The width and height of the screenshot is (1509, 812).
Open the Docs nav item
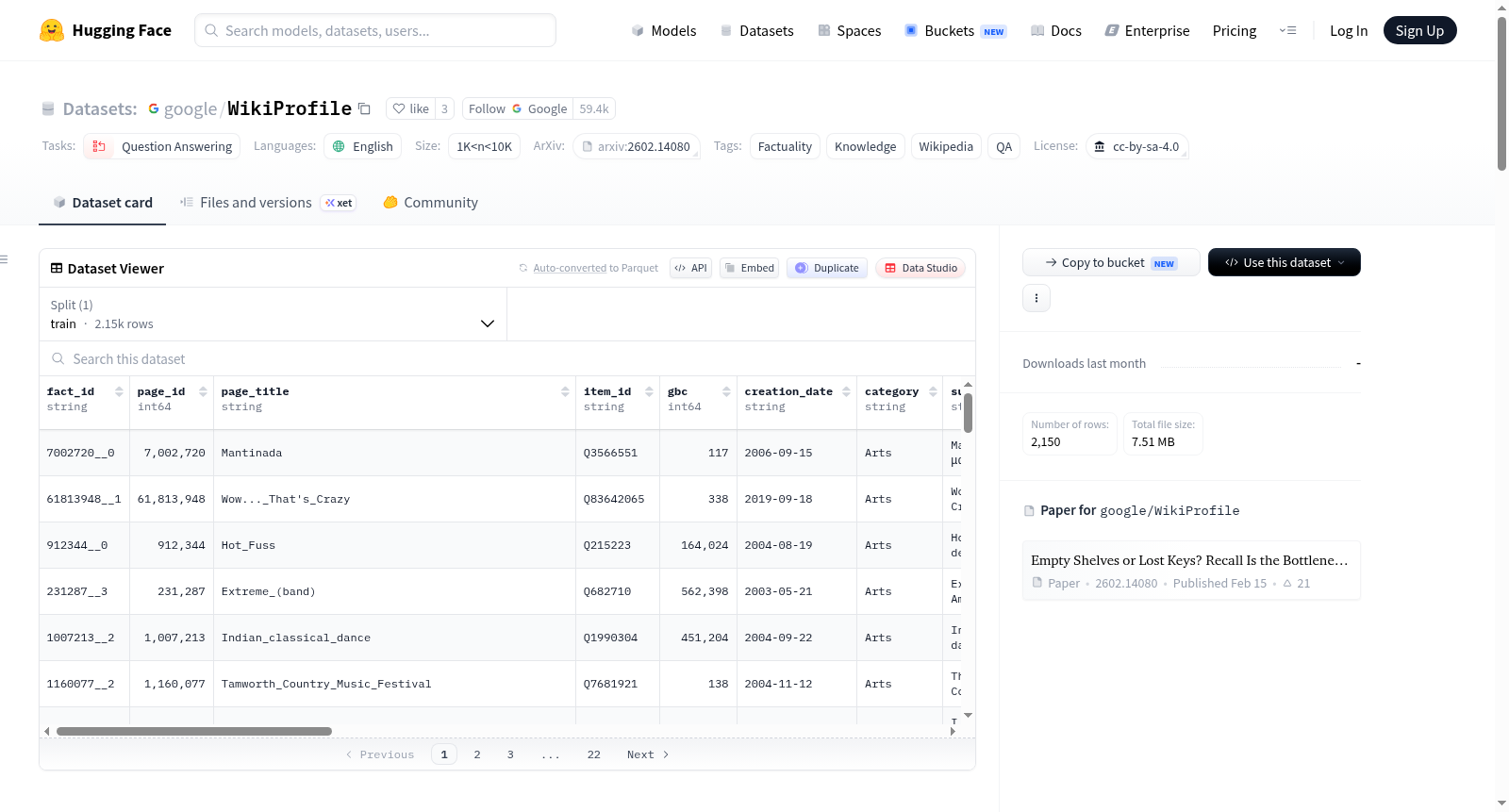1056,30
